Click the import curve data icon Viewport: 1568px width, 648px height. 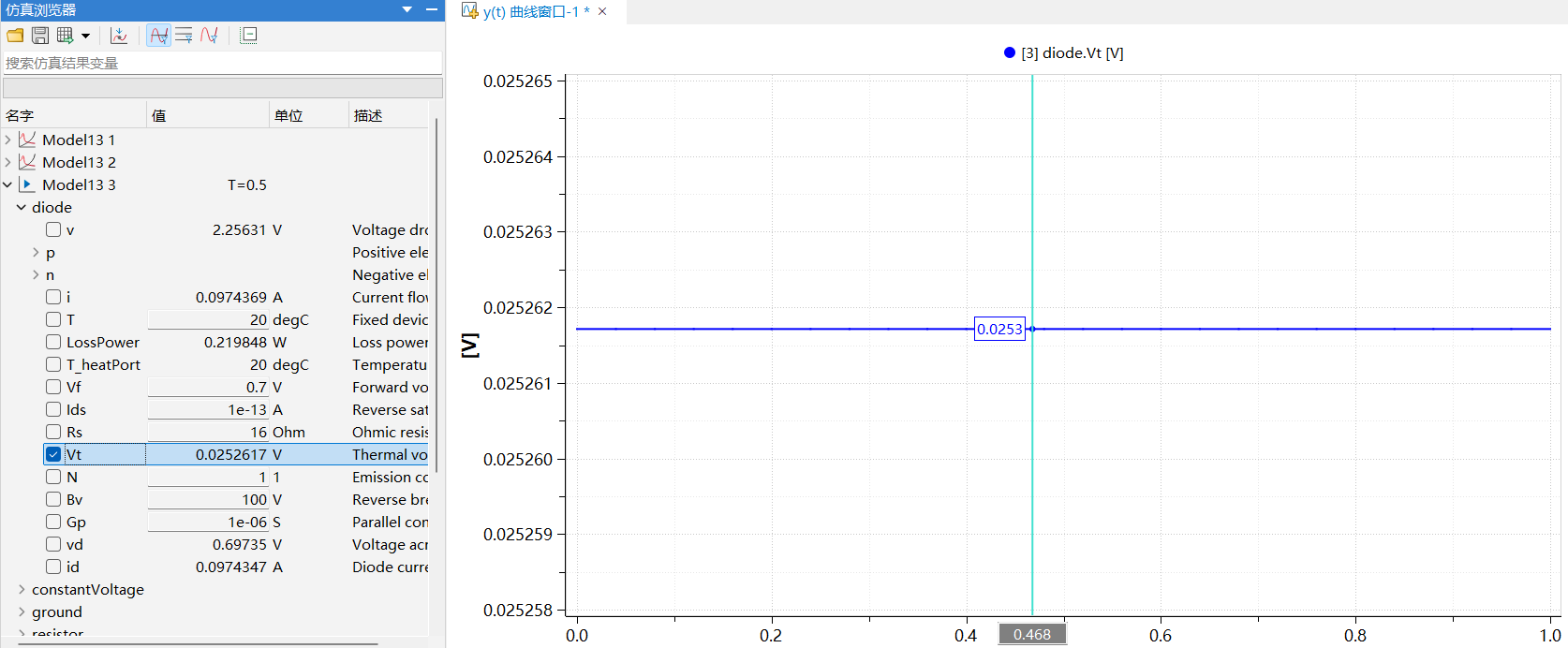click(x=119, y=36)
